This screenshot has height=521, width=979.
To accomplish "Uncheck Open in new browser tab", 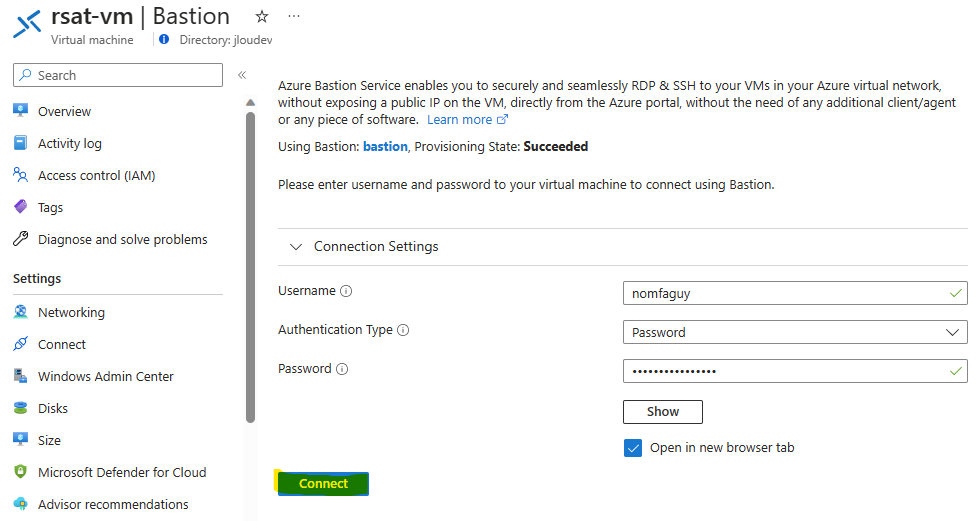I will pyautogui.click(x=632, y=448).
